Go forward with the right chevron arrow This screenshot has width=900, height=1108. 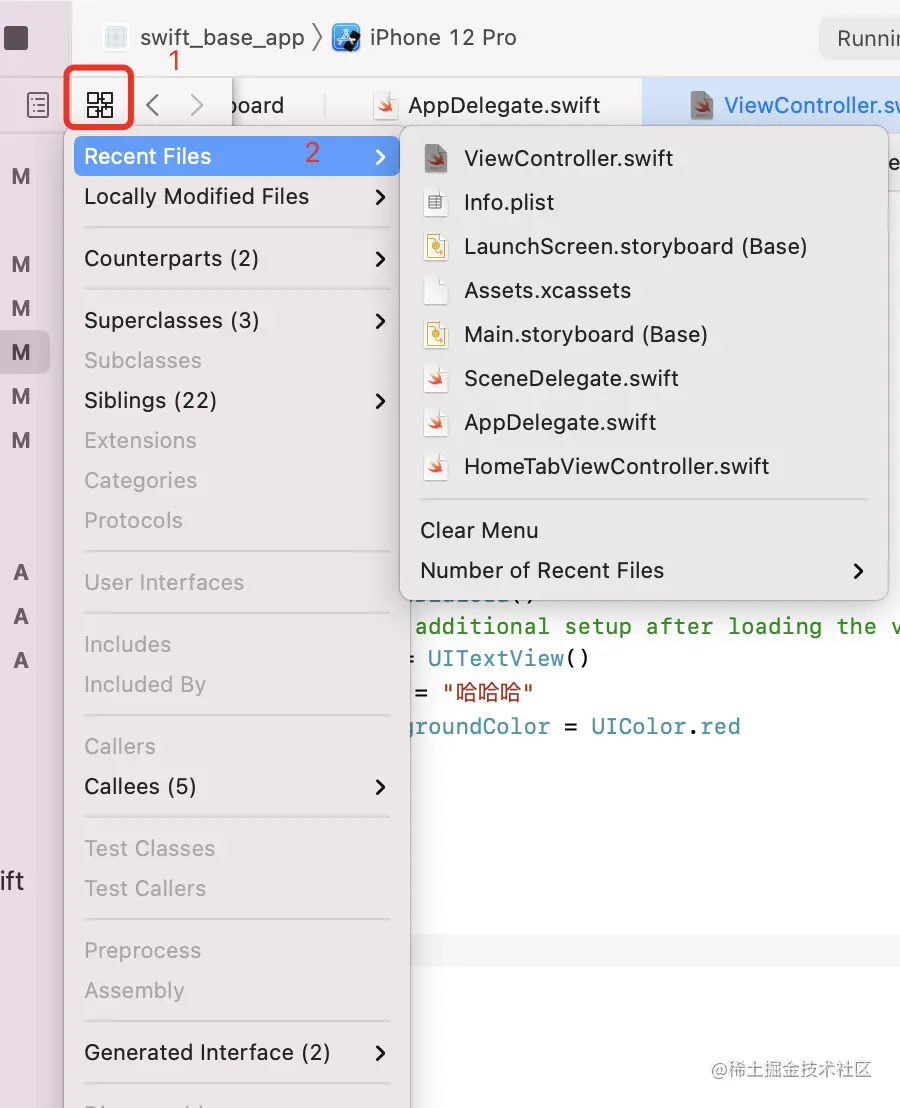click(196, 105)
